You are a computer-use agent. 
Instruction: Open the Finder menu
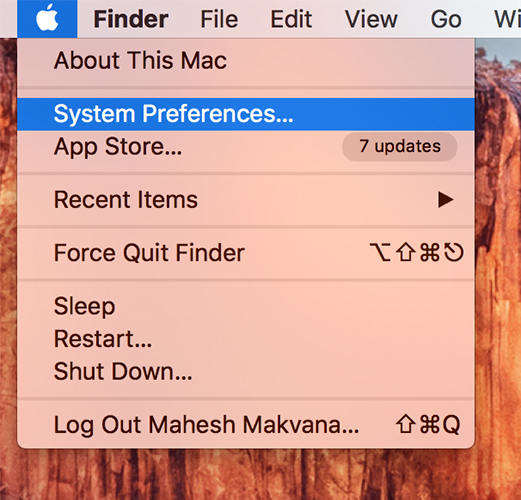coord(131,19)
